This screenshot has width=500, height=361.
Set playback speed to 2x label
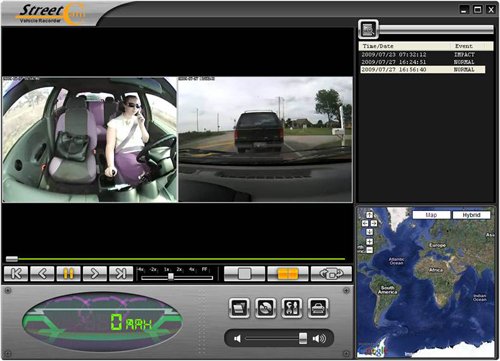click(179, 269)
